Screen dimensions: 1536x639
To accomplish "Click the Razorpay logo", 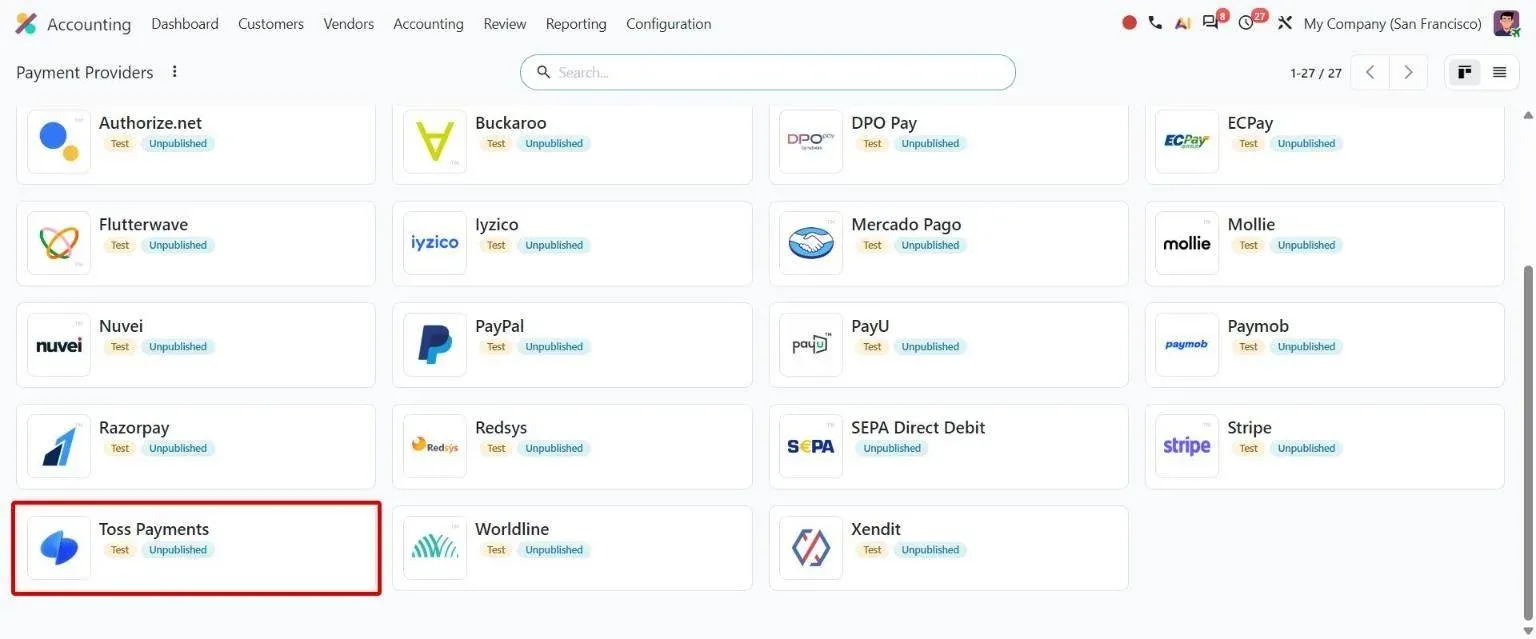I will click(59, 446).
